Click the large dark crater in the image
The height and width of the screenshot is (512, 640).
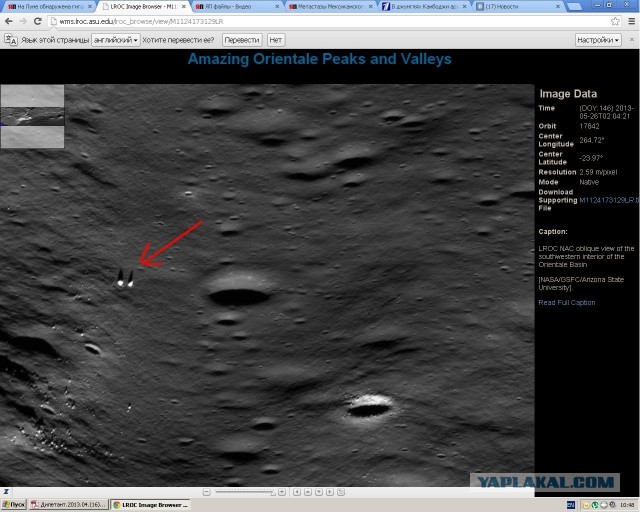[239, 296]
